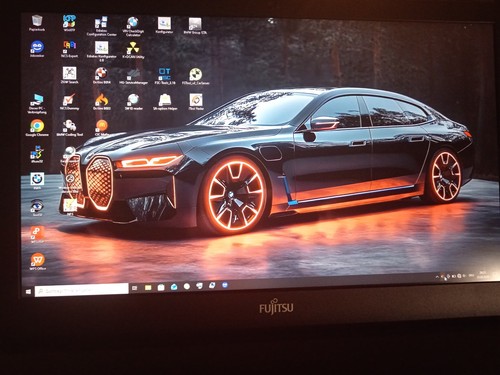Launch the WinKFP desktop shortcut

click(x=69, y=23)
